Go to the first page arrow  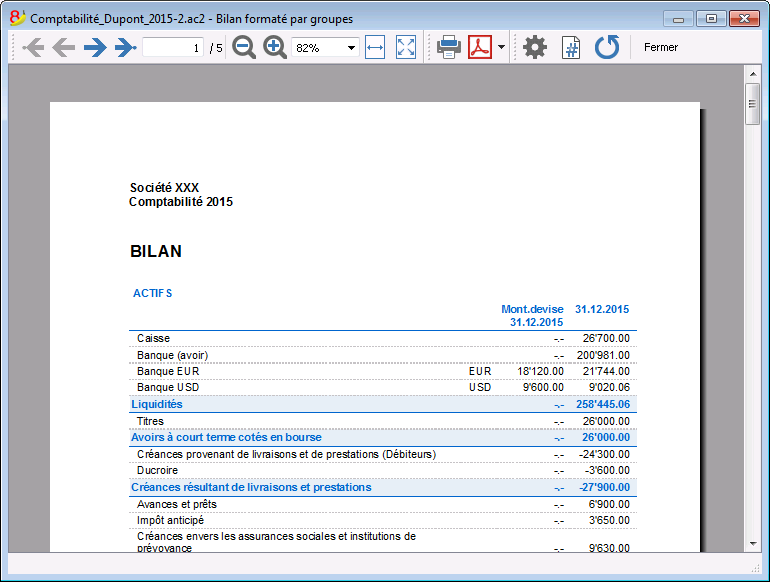tap(33, 48)
